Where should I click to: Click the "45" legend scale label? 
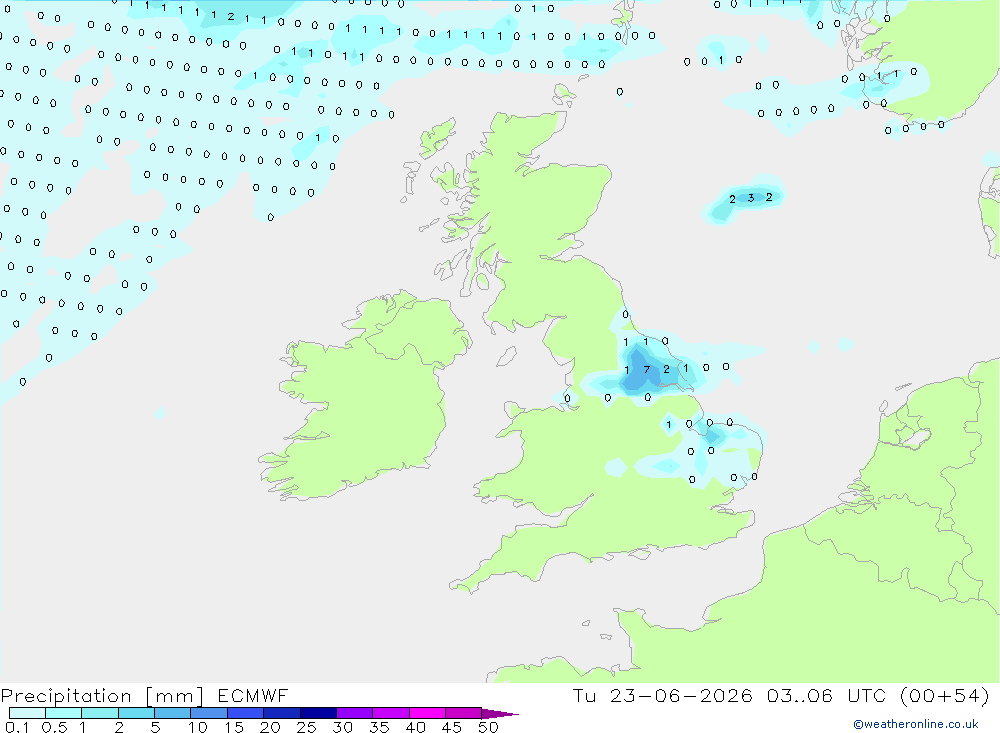coord(452,727)
